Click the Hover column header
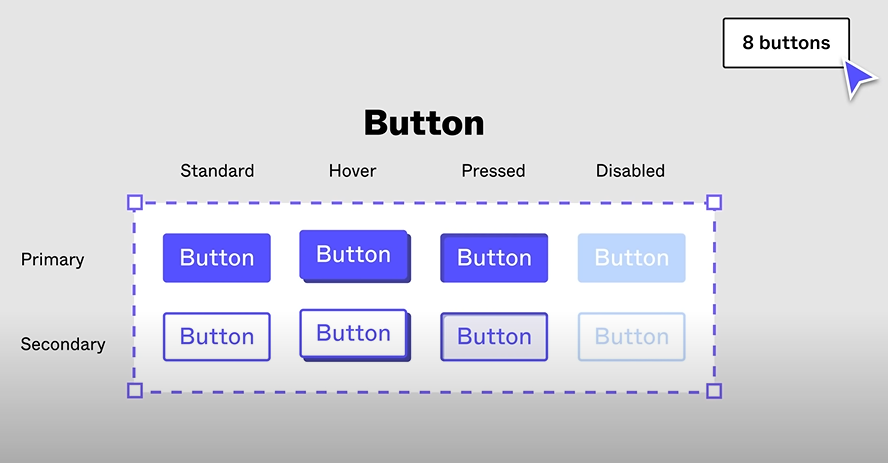This screenshot has height=463, width=888. (352, 170)
